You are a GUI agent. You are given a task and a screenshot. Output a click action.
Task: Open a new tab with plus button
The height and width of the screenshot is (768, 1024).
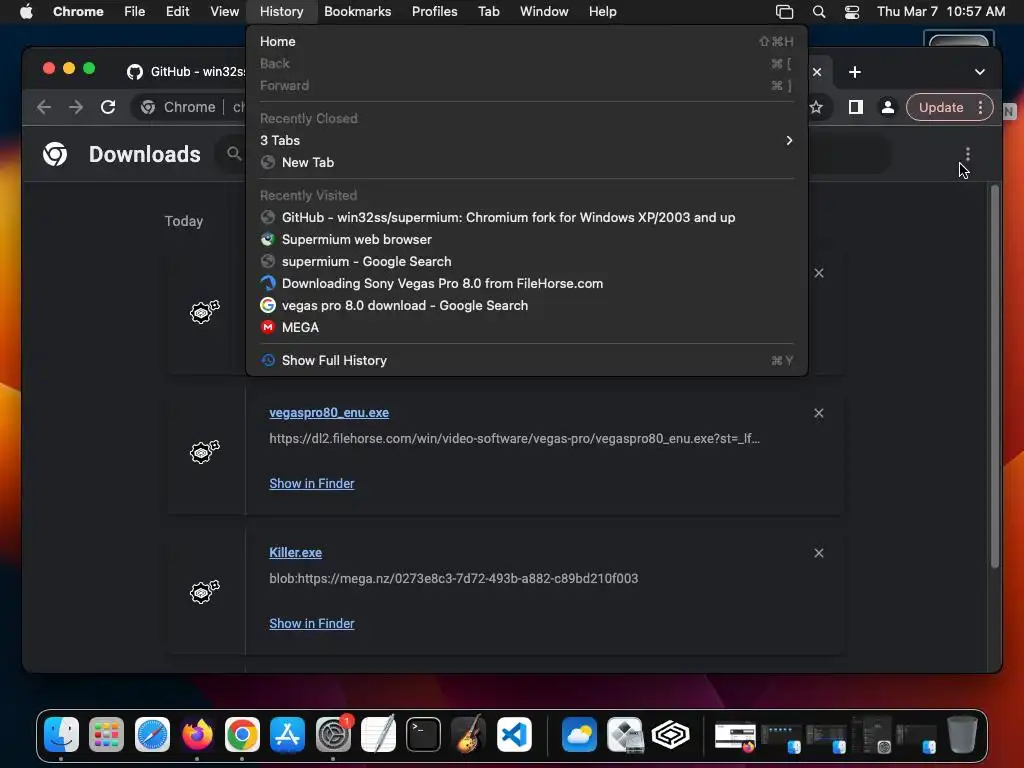tap(855, 72)
